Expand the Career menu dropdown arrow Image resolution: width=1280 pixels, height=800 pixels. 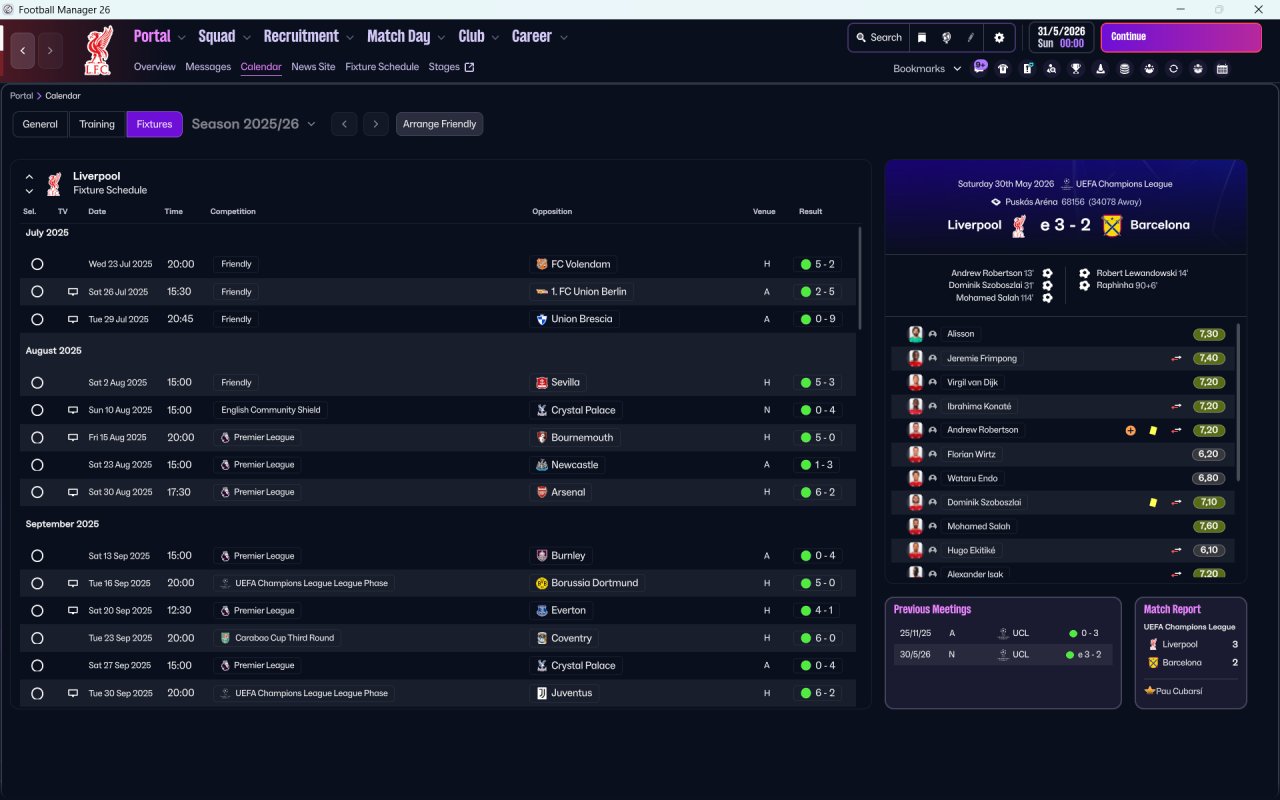pos(563,38)
